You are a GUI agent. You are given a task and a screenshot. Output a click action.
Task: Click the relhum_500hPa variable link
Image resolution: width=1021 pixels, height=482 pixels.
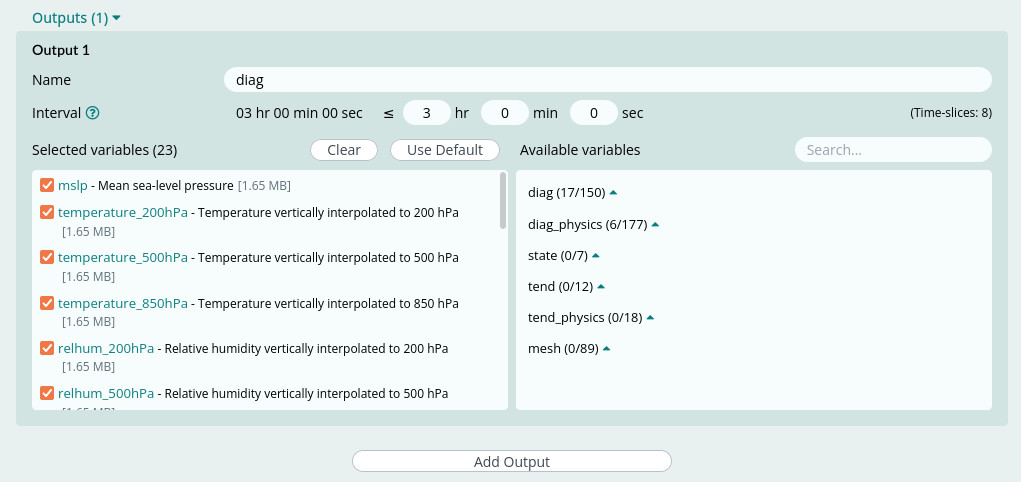point(105,393)
